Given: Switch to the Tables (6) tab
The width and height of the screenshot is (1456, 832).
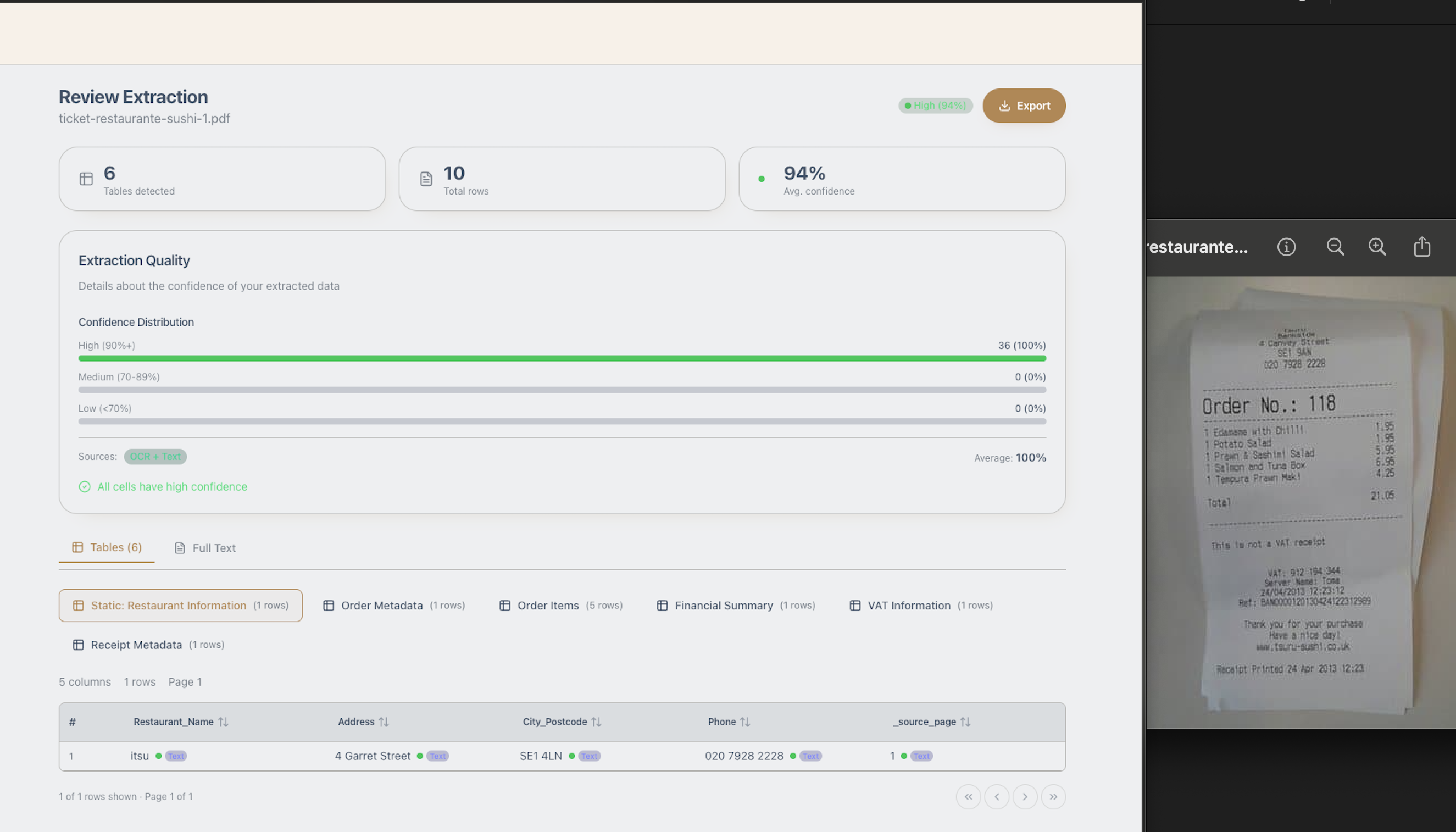Looking at the screenshot, I should [106, 547].
